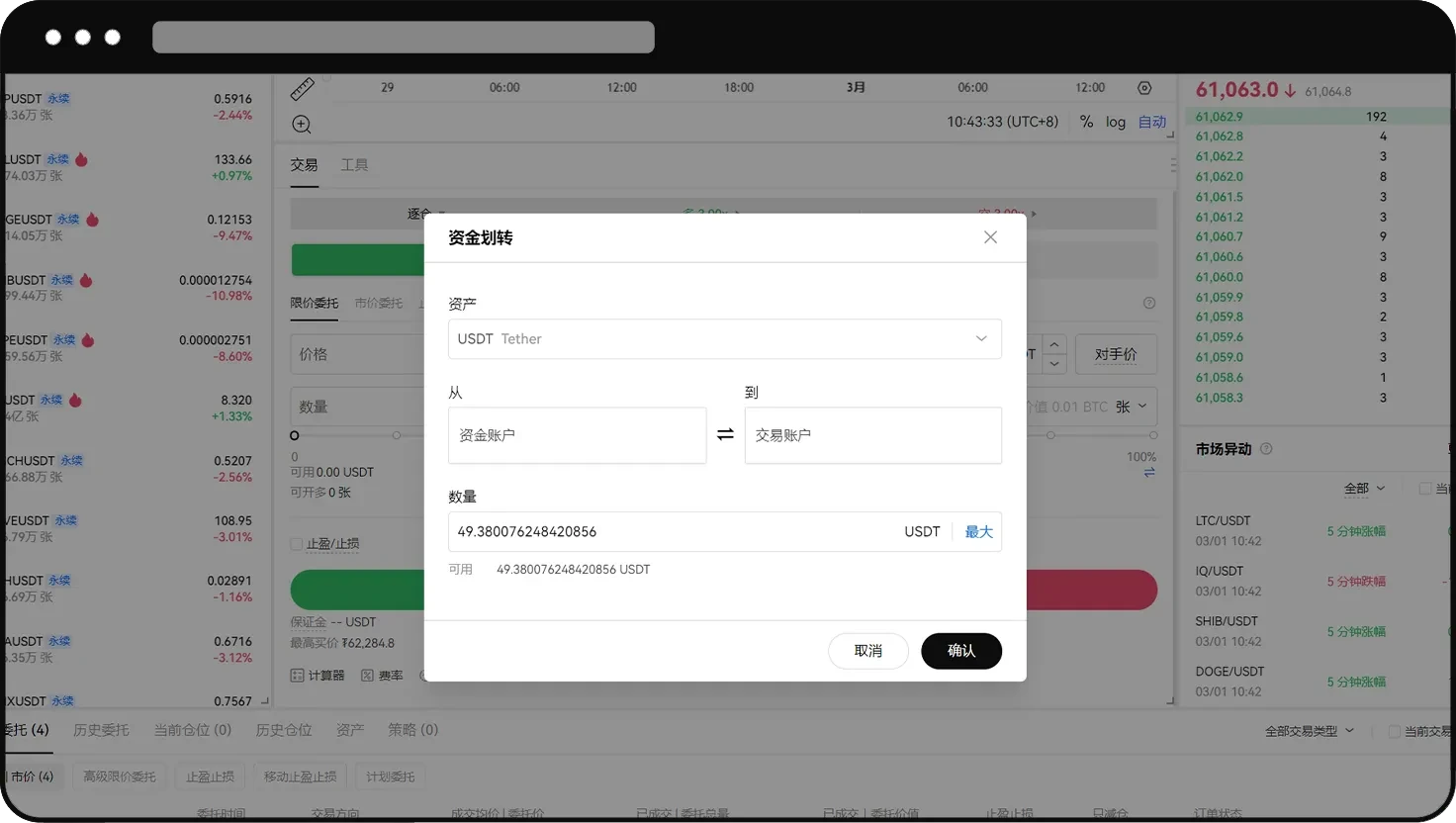Select the magnet drawing tool on the chart
This screenshot has width=1456, height=823.
click(302, 88)
